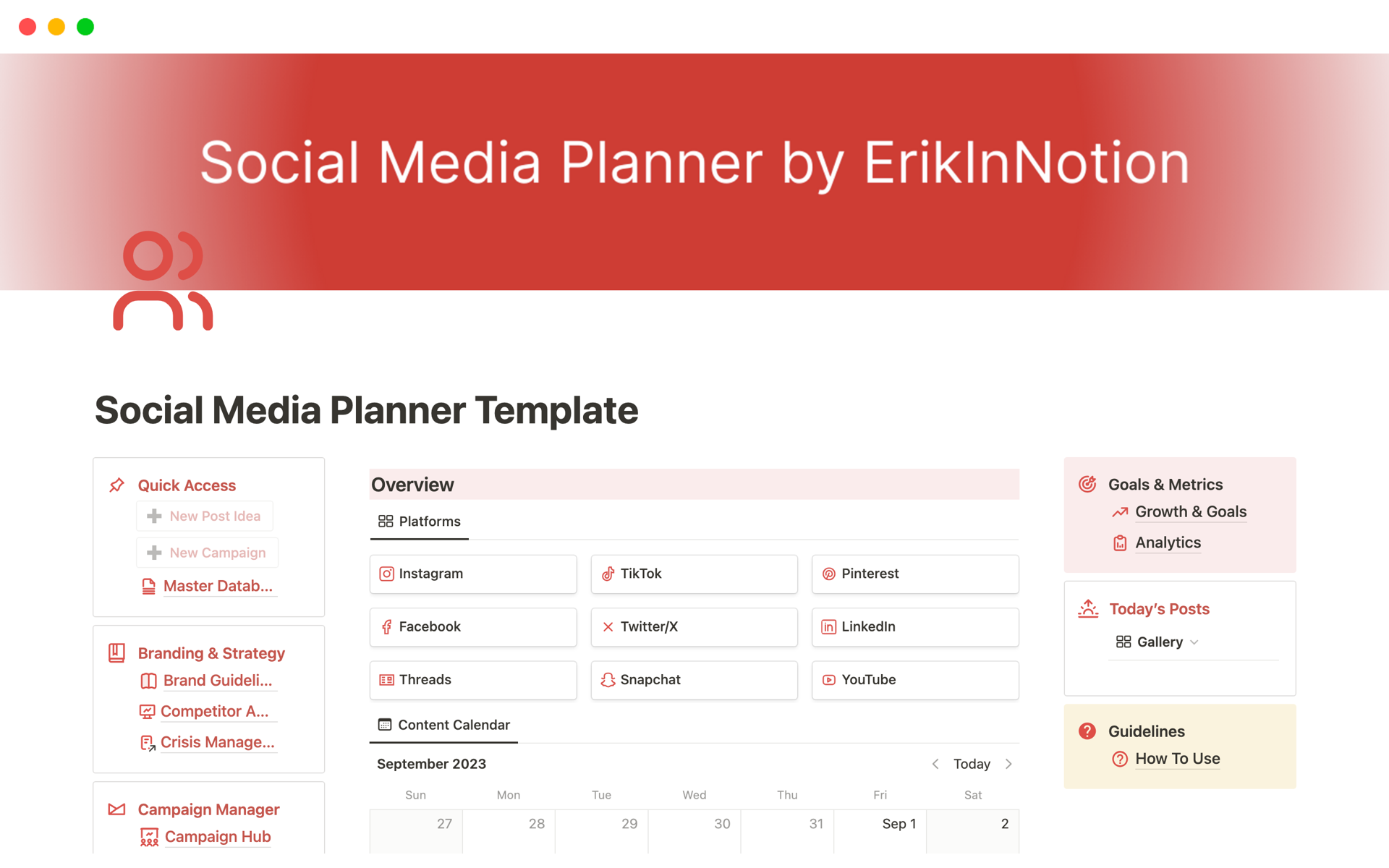1389x868 pixels.
Task: Click the Pinterest platform icon
Action: (830, 572)
